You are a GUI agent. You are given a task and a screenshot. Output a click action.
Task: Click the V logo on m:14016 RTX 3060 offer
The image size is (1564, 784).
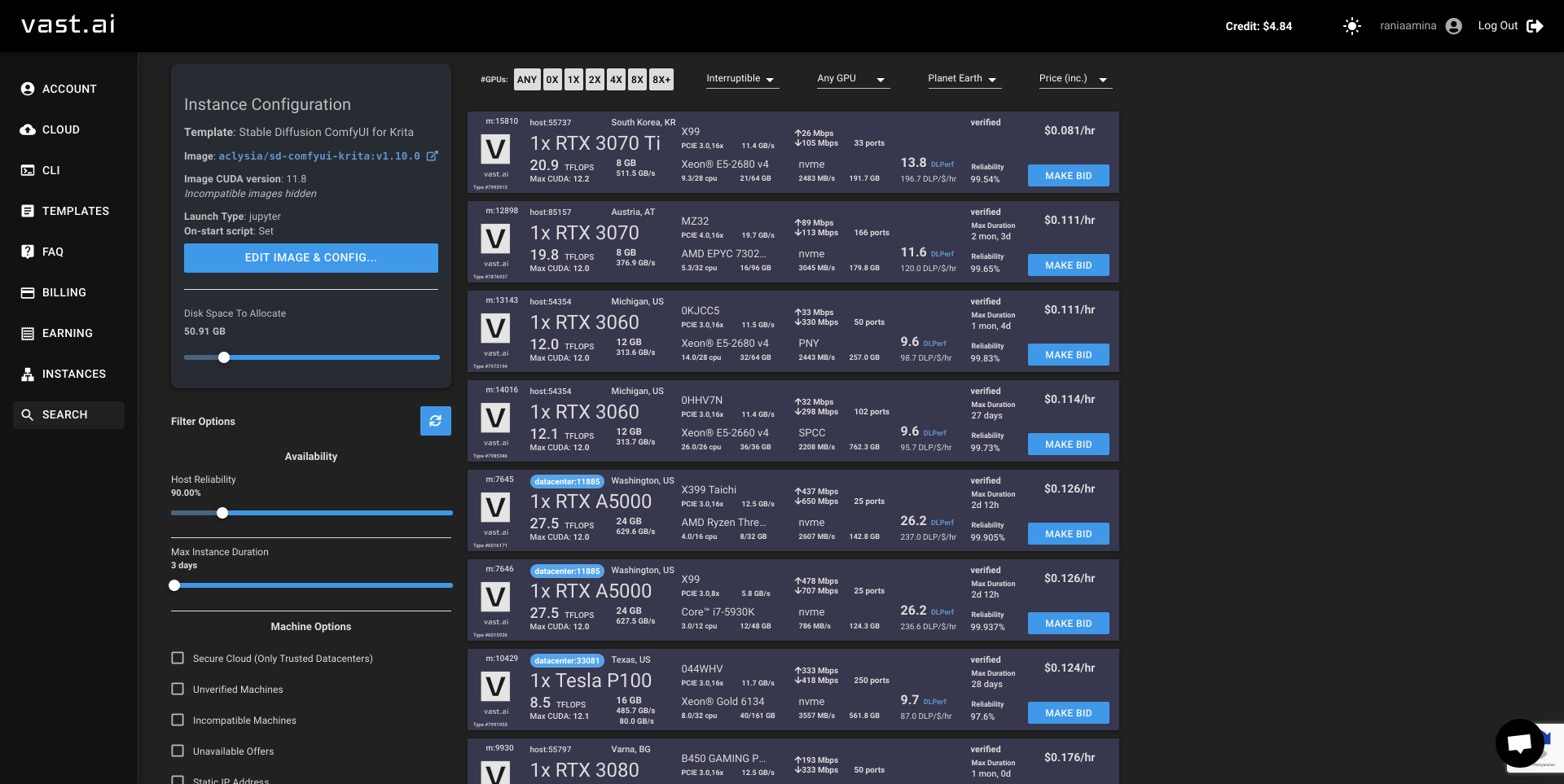point(496,418)
